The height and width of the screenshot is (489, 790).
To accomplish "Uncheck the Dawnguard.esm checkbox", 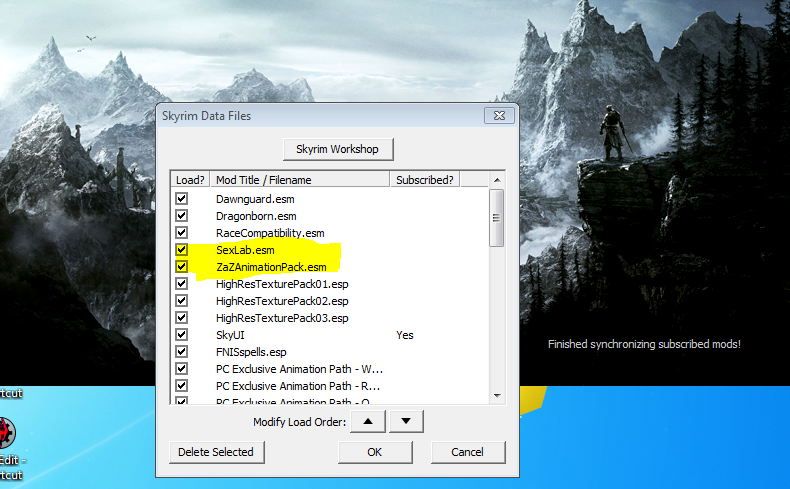I will 181,199.
